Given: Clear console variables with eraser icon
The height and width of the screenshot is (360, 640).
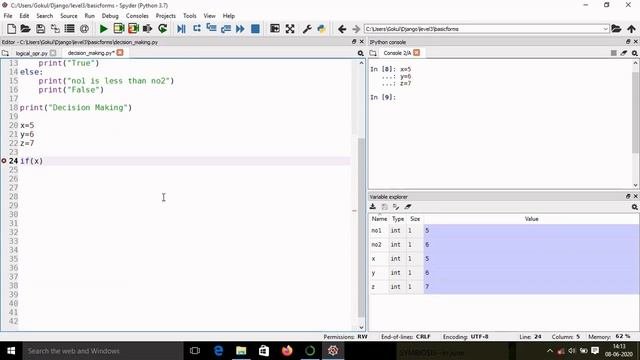Looking at the screenshot, I should tap(624, 53).
